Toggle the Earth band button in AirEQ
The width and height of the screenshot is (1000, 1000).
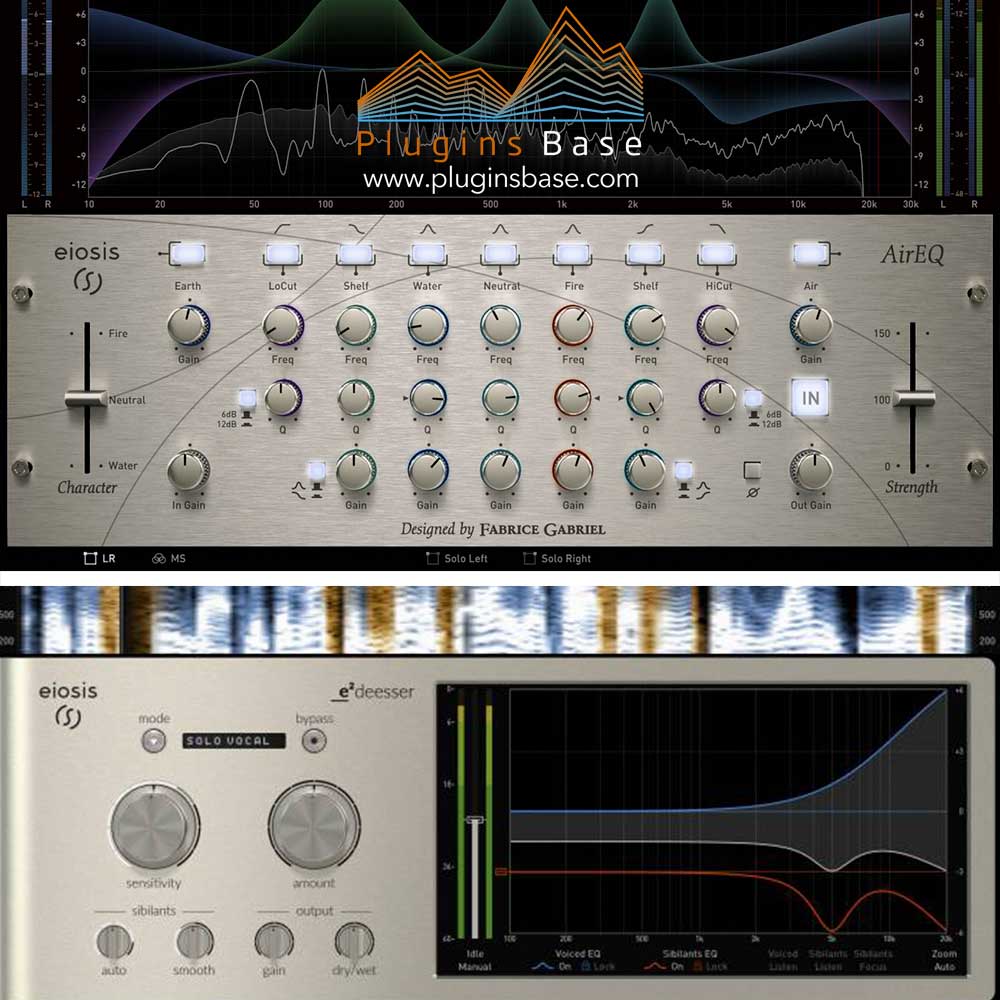pyautogui.click(x=187, y=254)
